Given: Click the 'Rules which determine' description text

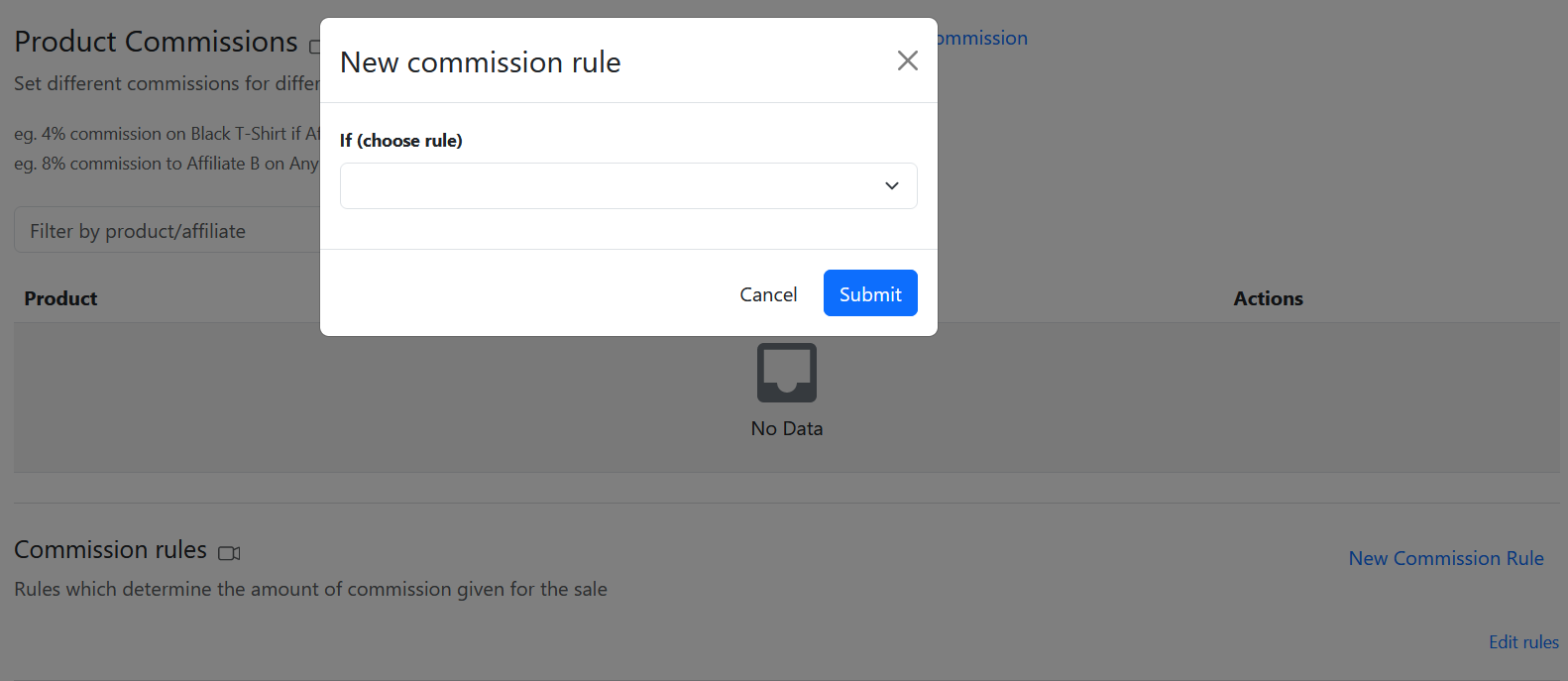Looking at the screenshot, I should click(x=310, y=589).
